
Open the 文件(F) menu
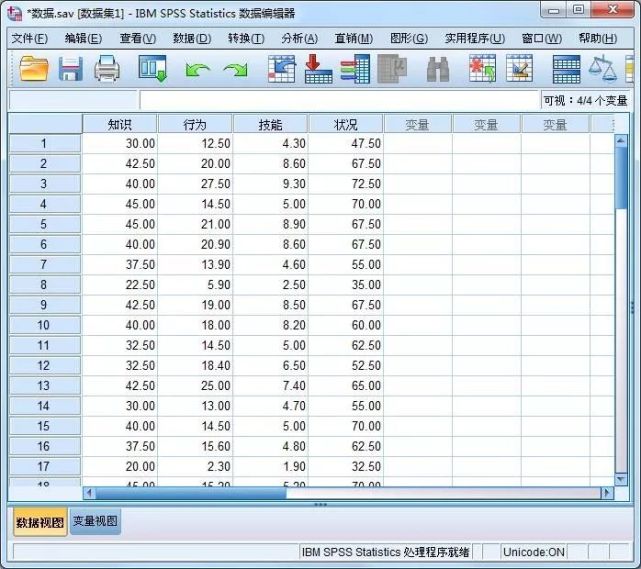29,38
